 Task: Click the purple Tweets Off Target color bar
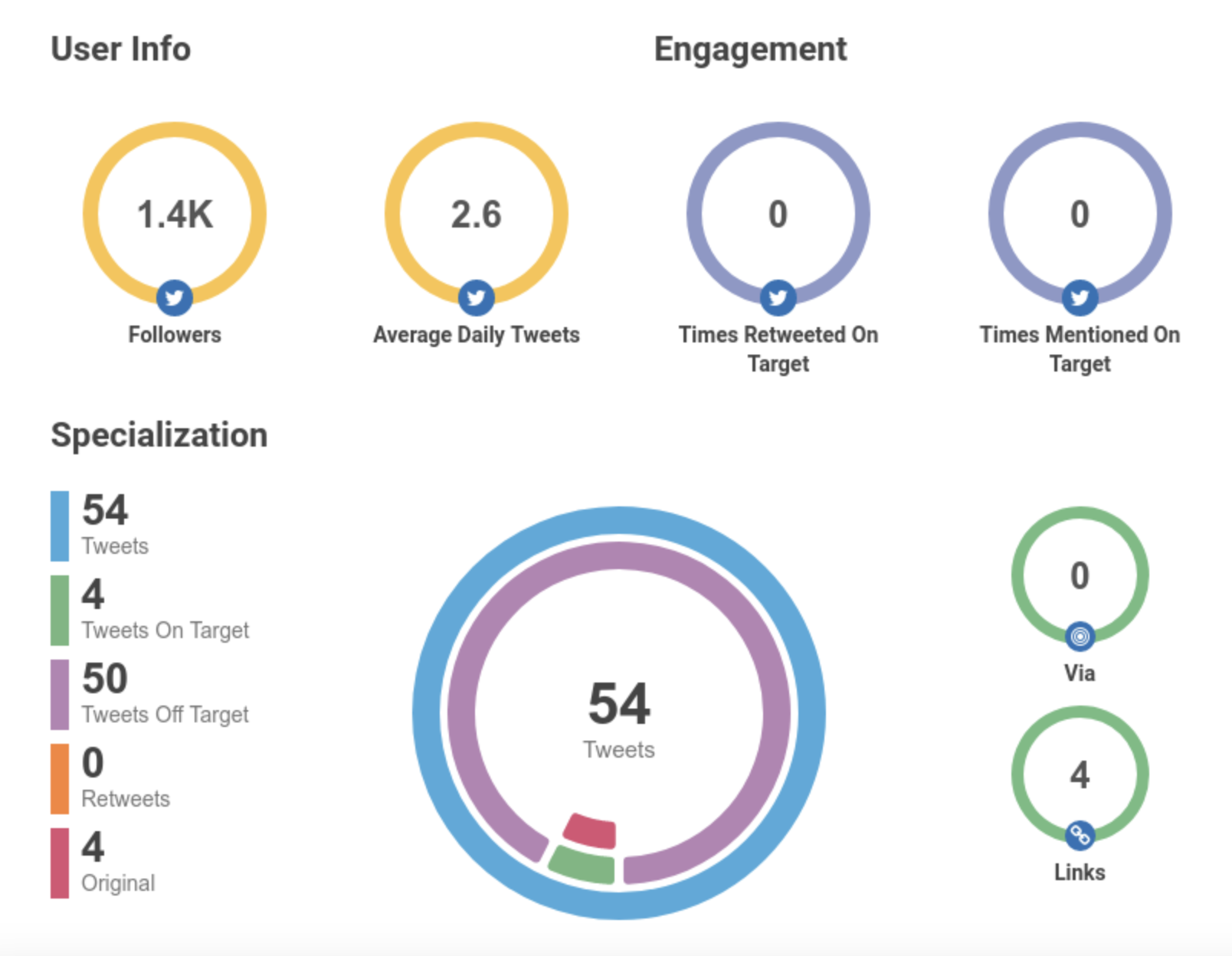[x=60, y=695]
